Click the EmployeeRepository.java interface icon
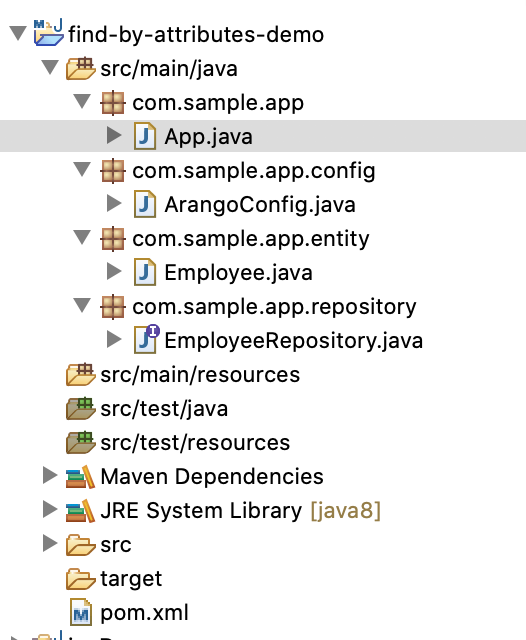The width and height of the screenshot is (526, 640). point(146,339)
